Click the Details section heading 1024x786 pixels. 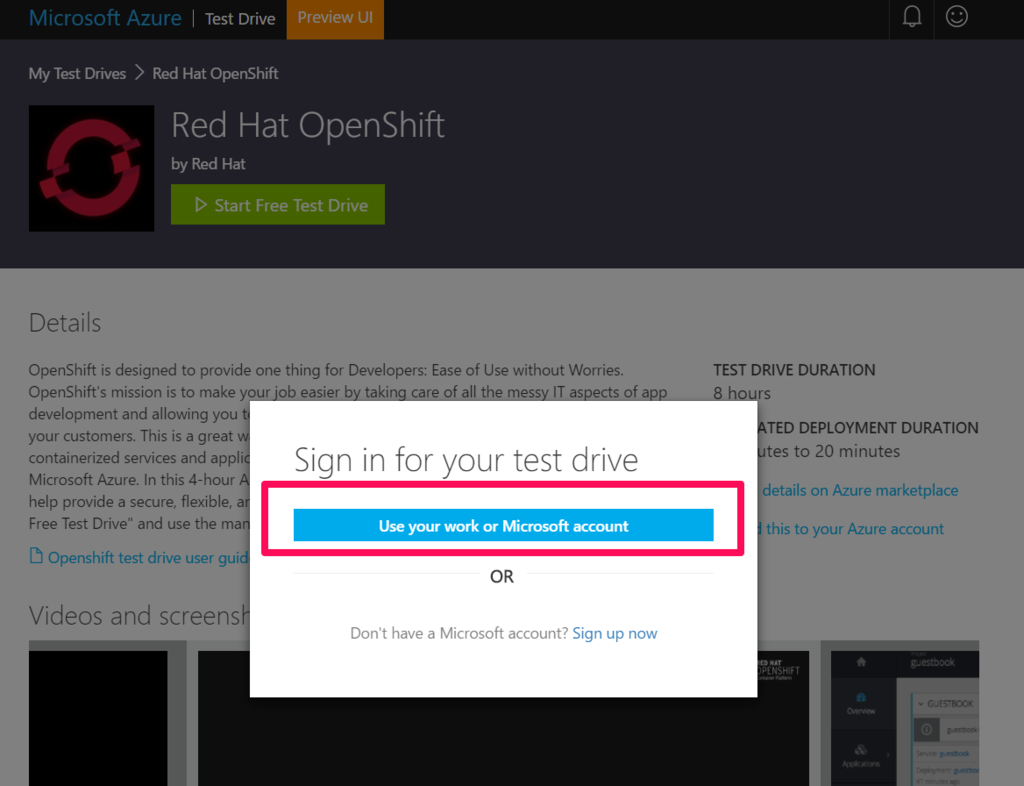pos(65,322)
